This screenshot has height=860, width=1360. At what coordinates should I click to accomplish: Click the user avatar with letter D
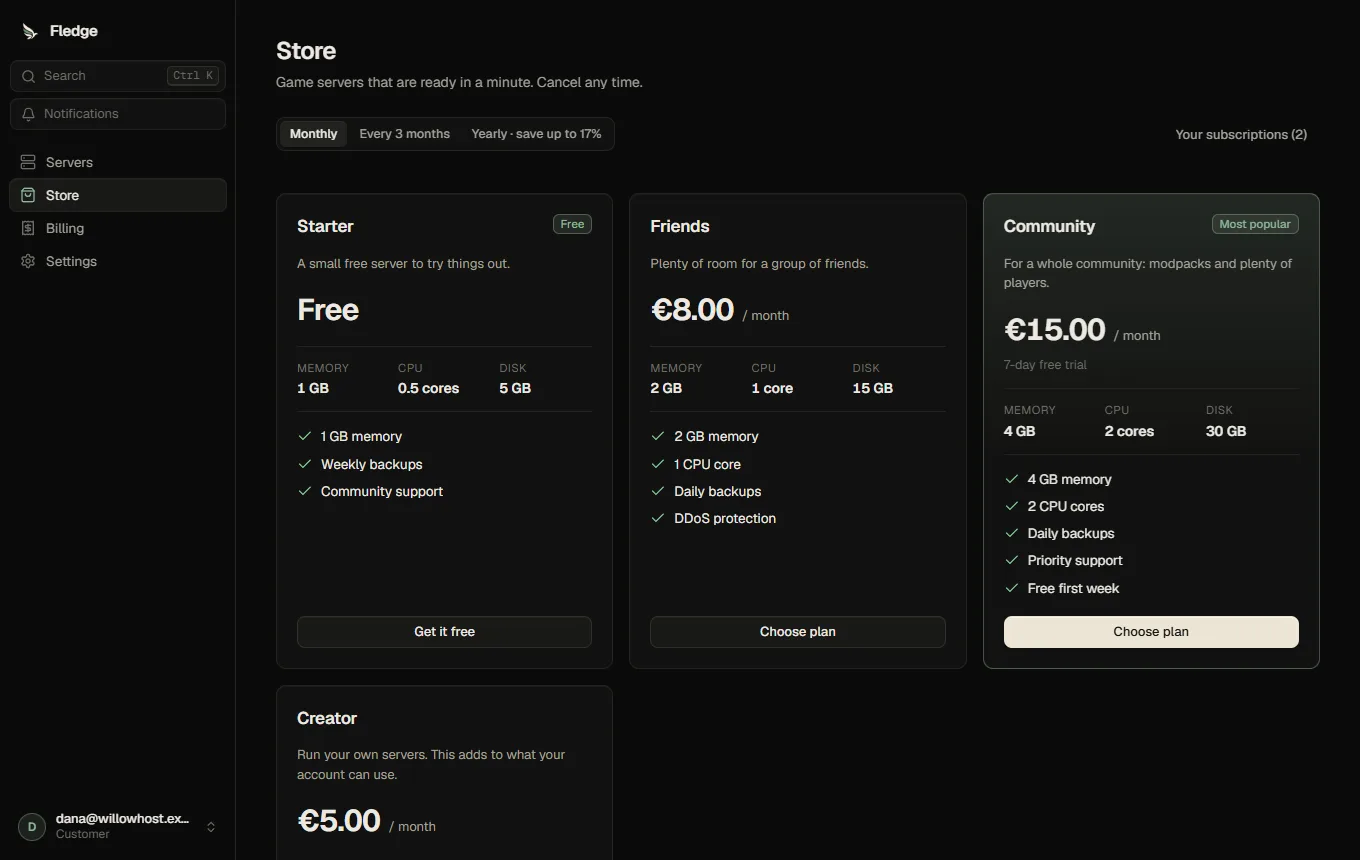tap(32, 827)
